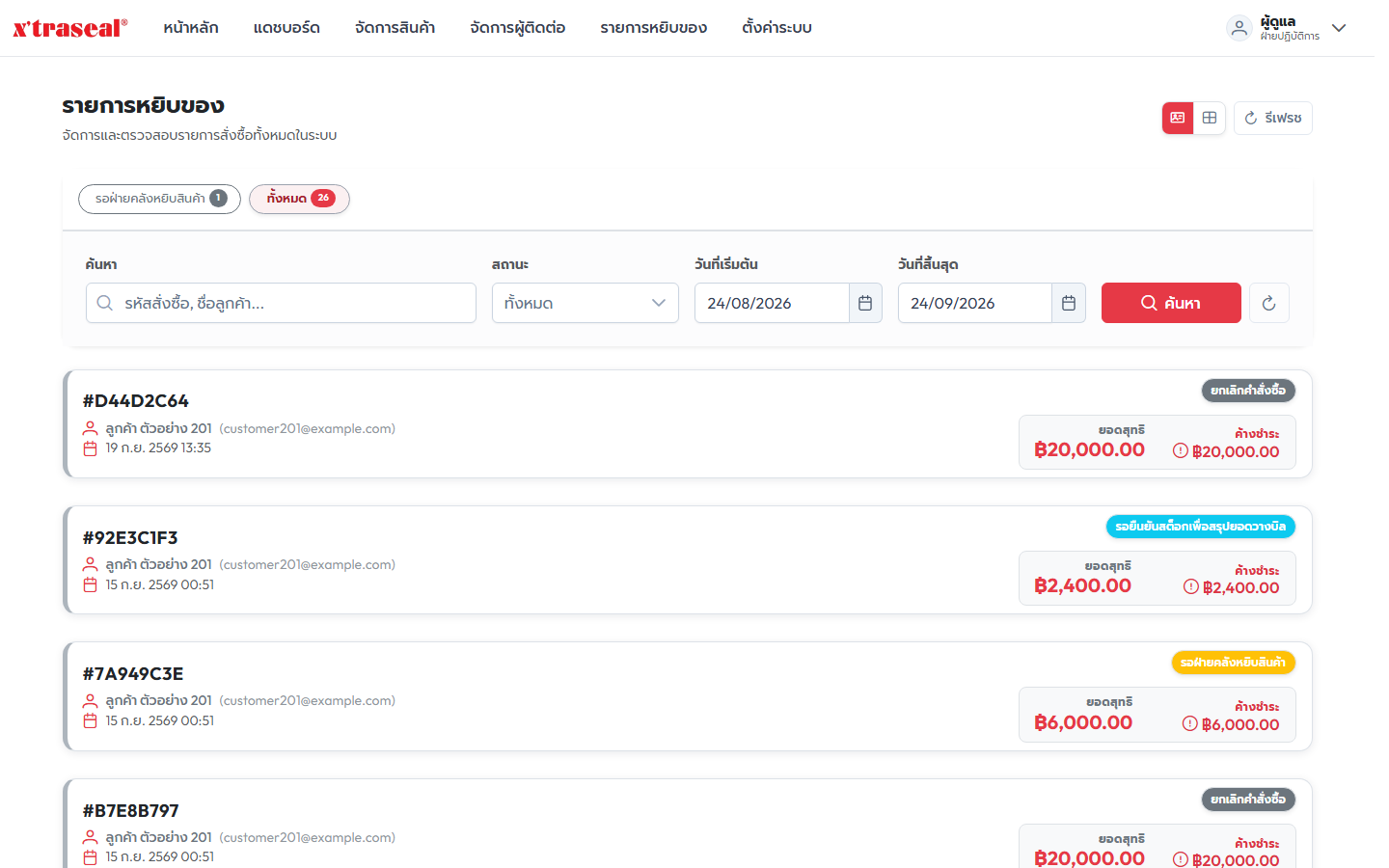Screen dimensions: 1389x868
Task: Open แดชบอร์ด in the navigation
Action: [286, 28]
